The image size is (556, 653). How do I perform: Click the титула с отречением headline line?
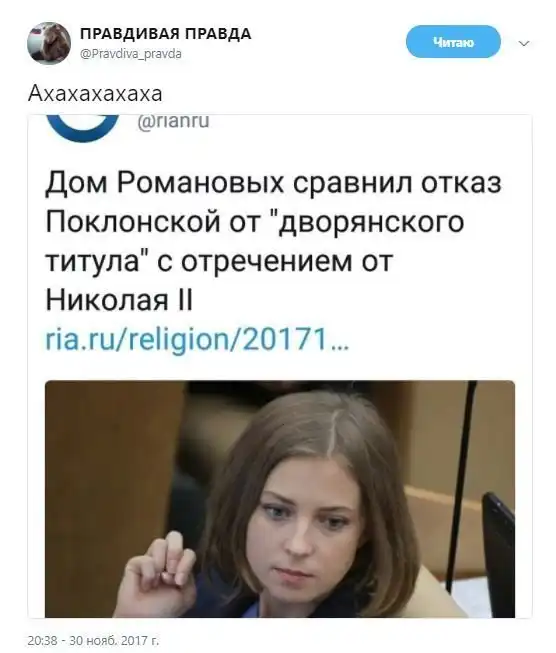(x=219, y=262)
